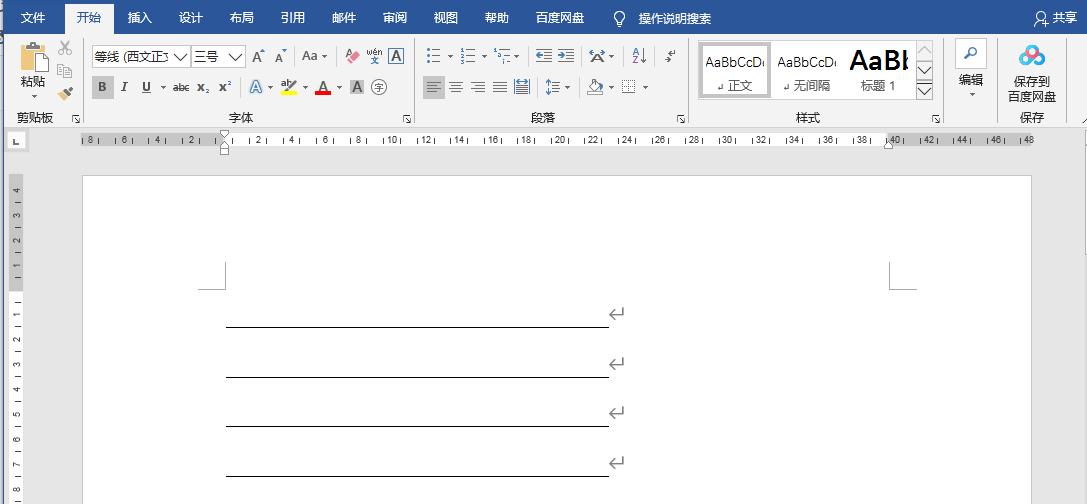Image resolution: width=1087 pixels, height=504 pixels.
Task: Increase paragraph indent
Action: pos(566,56)
